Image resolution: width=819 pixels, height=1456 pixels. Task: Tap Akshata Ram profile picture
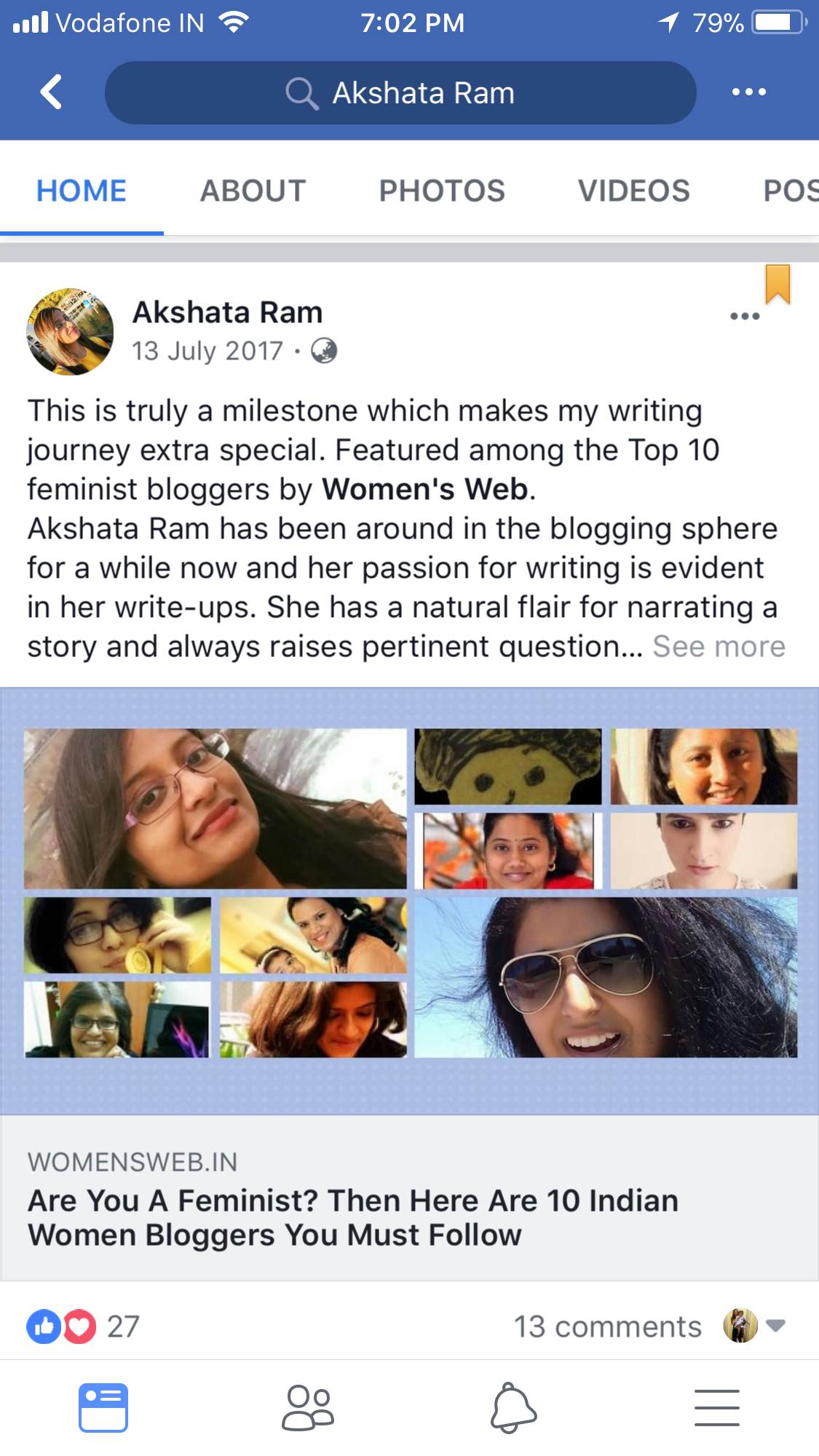pos(70,332)
